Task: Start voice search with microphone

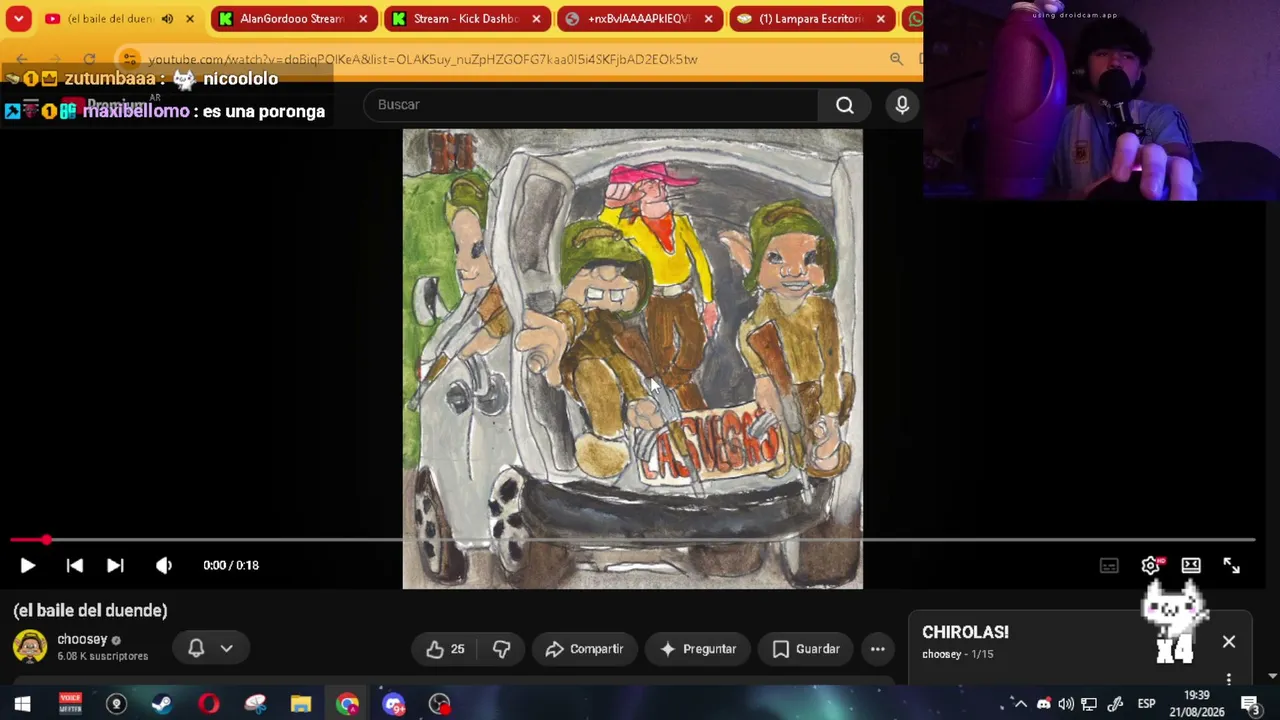Action: point(902,105)
